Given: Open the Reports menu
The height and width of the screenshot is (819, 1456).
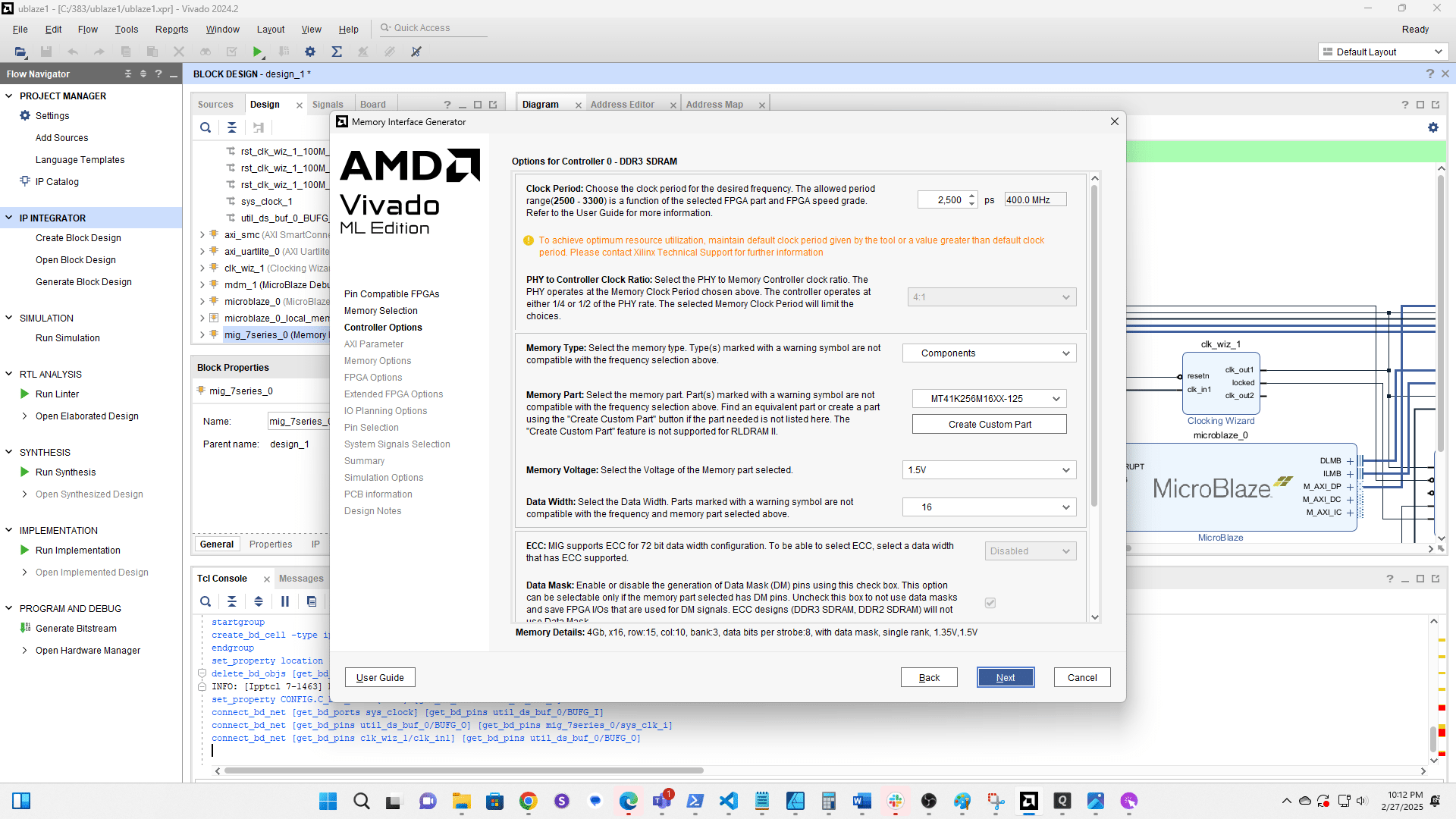Looking at the screenshot, I should click(171, 30).
